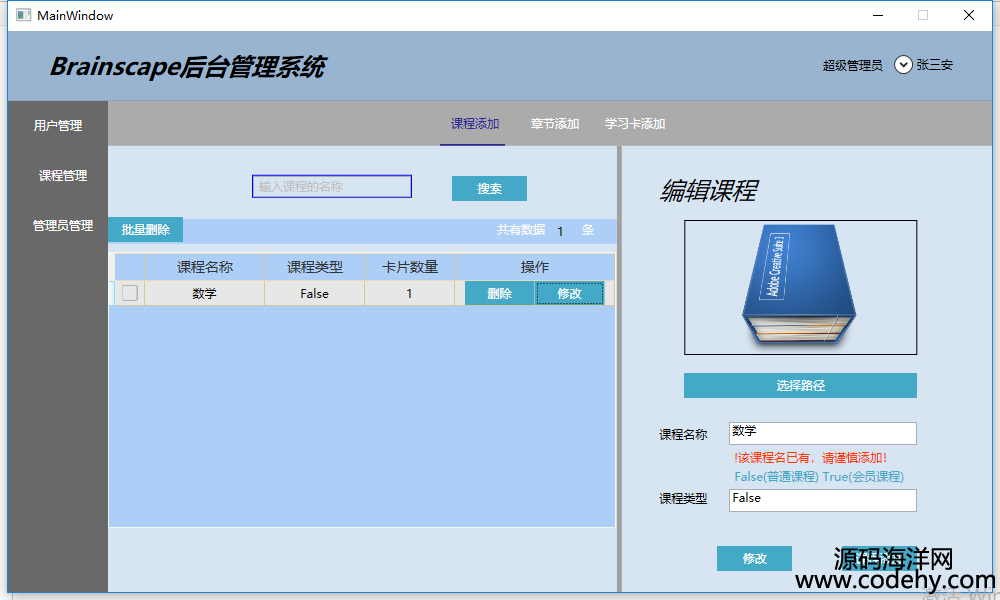Click the 编辑课程 heading
The width and height of the screenshot is (1000, 600).
tap(709, 191)
